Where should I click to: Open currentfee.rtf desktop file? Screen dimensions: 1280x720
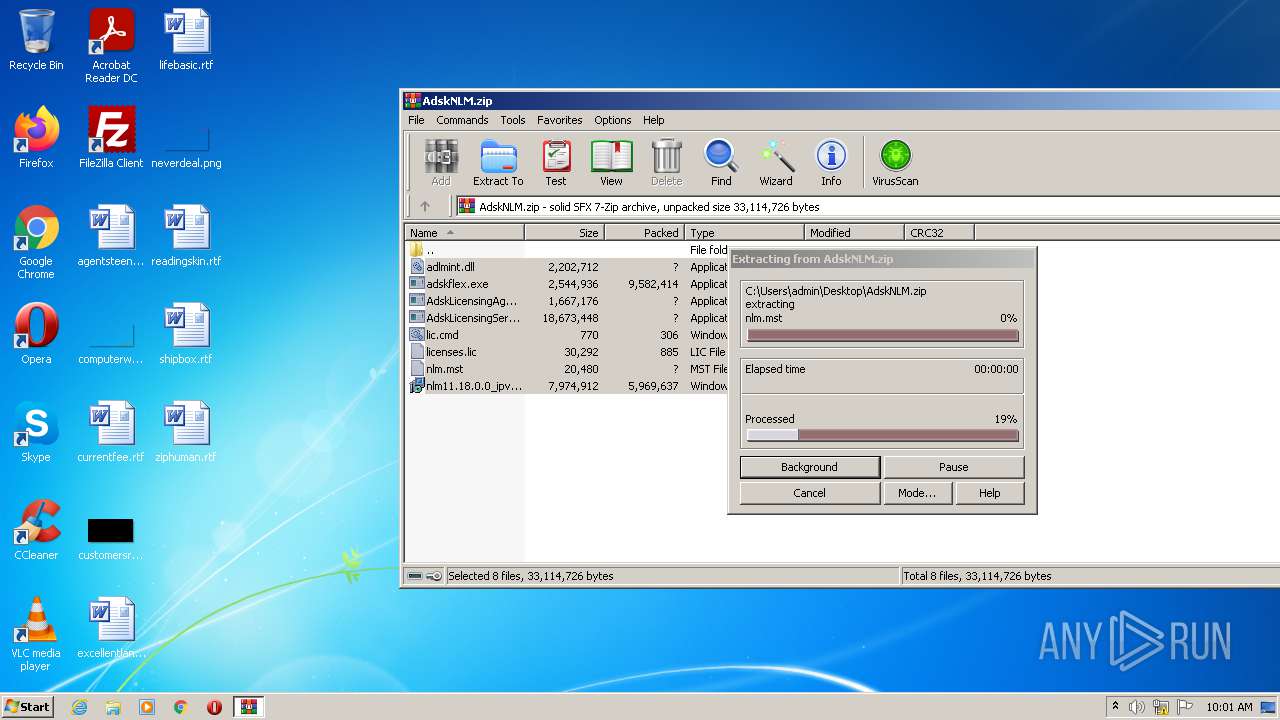point(111,432)
